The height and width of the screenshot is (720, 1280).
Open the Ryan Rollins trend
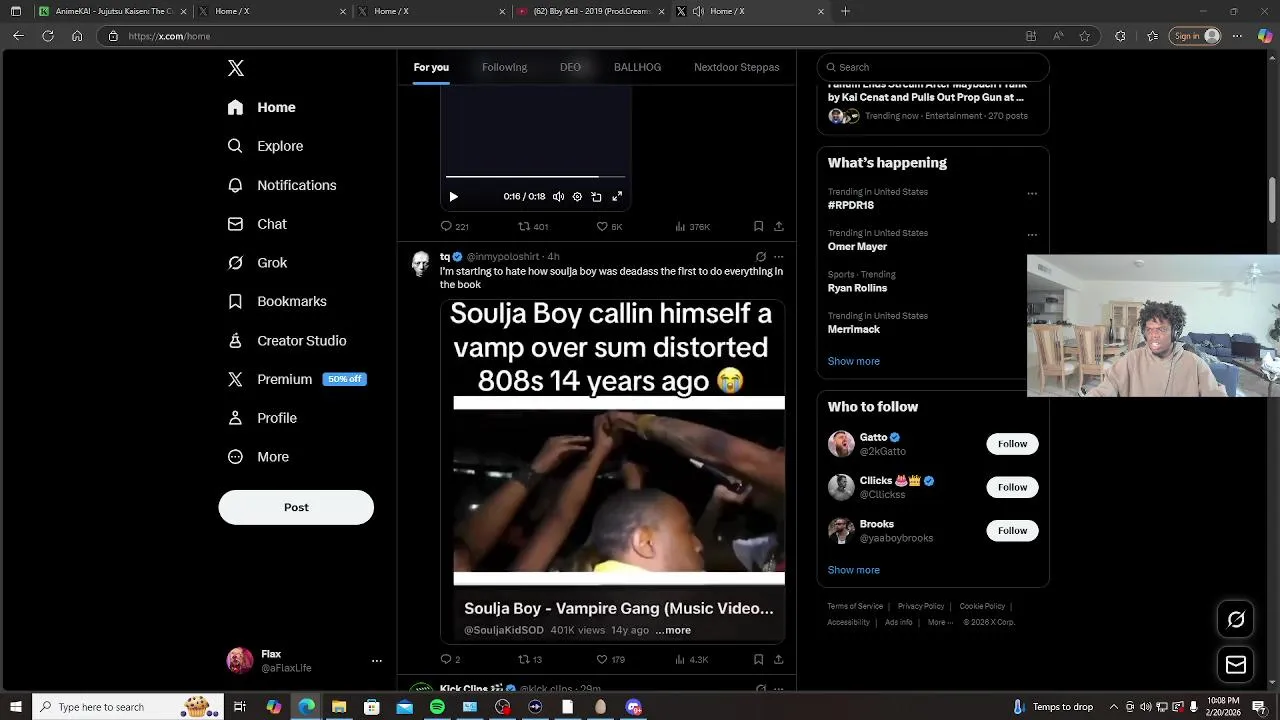coord(857,288)
